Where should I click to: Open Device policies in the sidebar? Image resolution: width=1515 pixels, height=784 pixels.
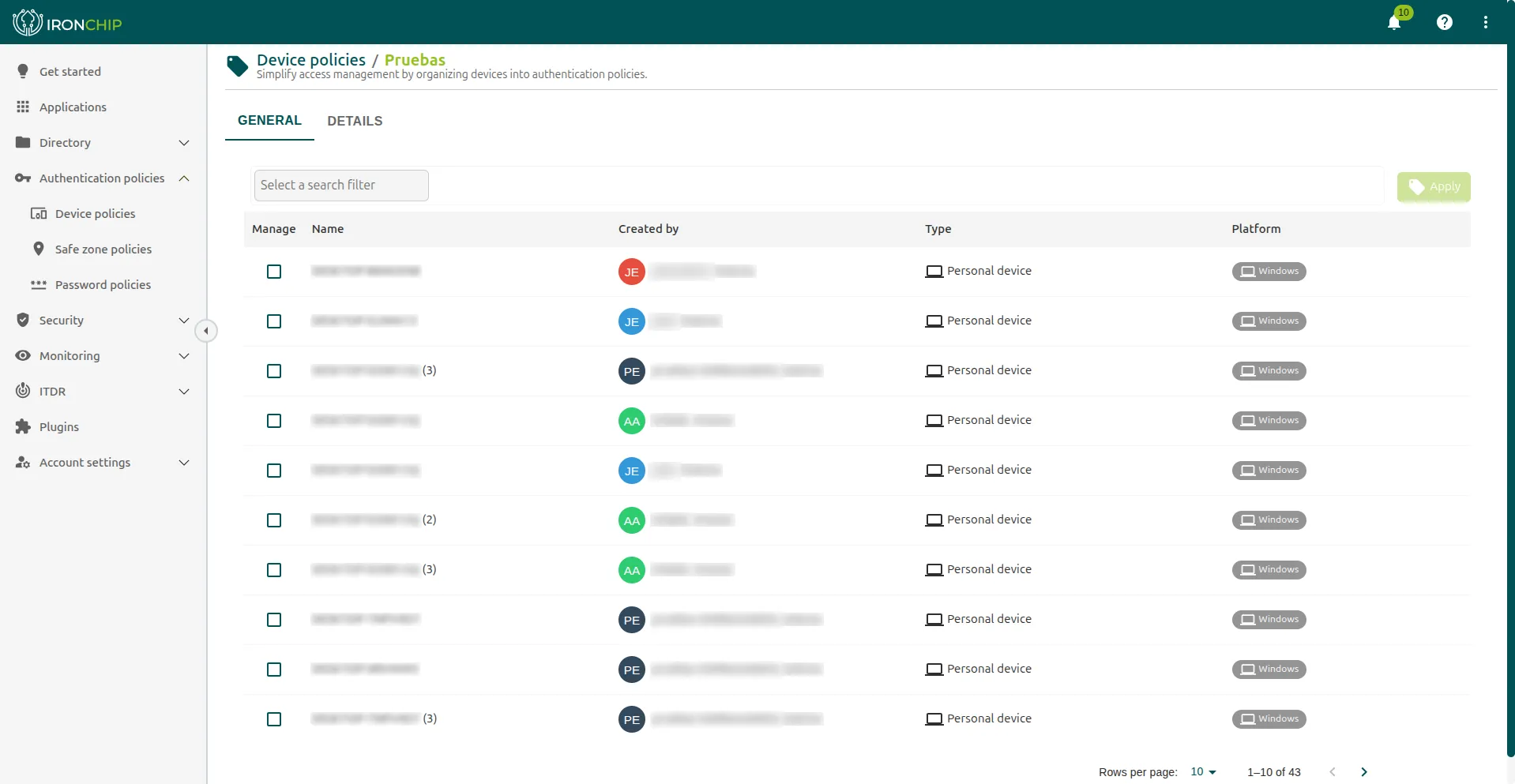(95, 213)
